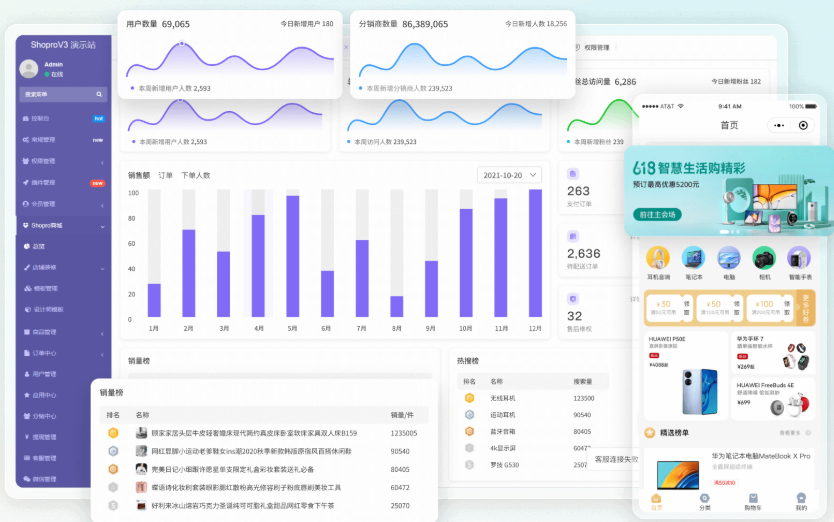Click the search icon in sidebar menu search
The width and height of the screenshot is (834, 522).
100,95
